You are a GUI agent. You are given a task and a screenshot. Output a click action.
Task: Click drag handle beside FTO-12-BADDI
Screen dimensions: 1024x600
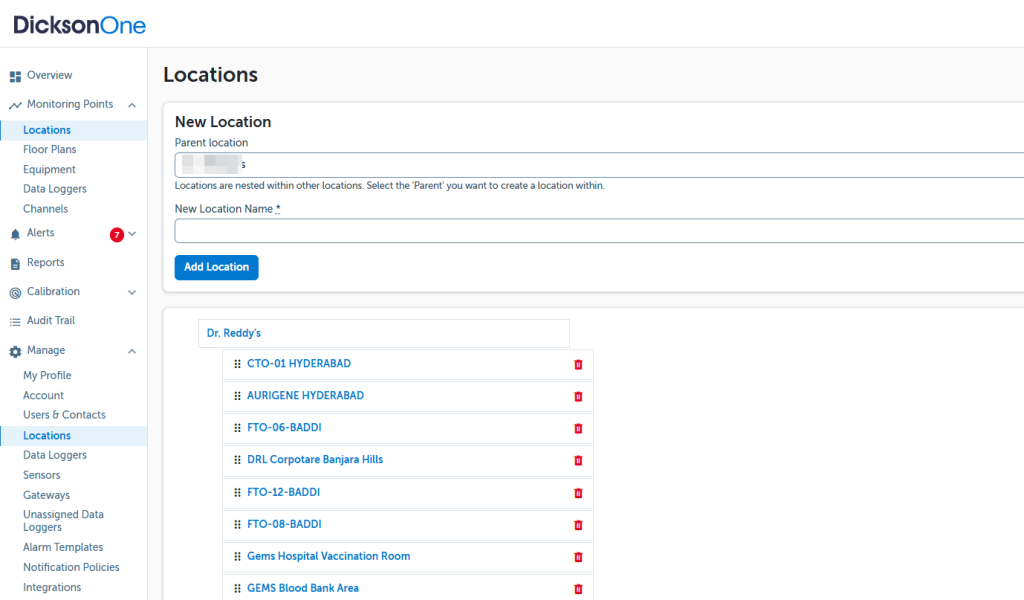[238, 493]
